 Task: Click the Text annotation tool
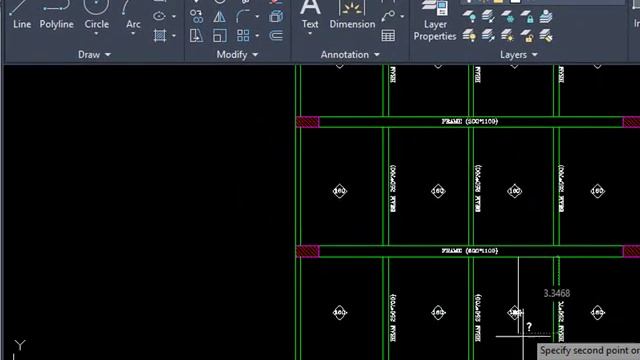[x=310, y=14]
